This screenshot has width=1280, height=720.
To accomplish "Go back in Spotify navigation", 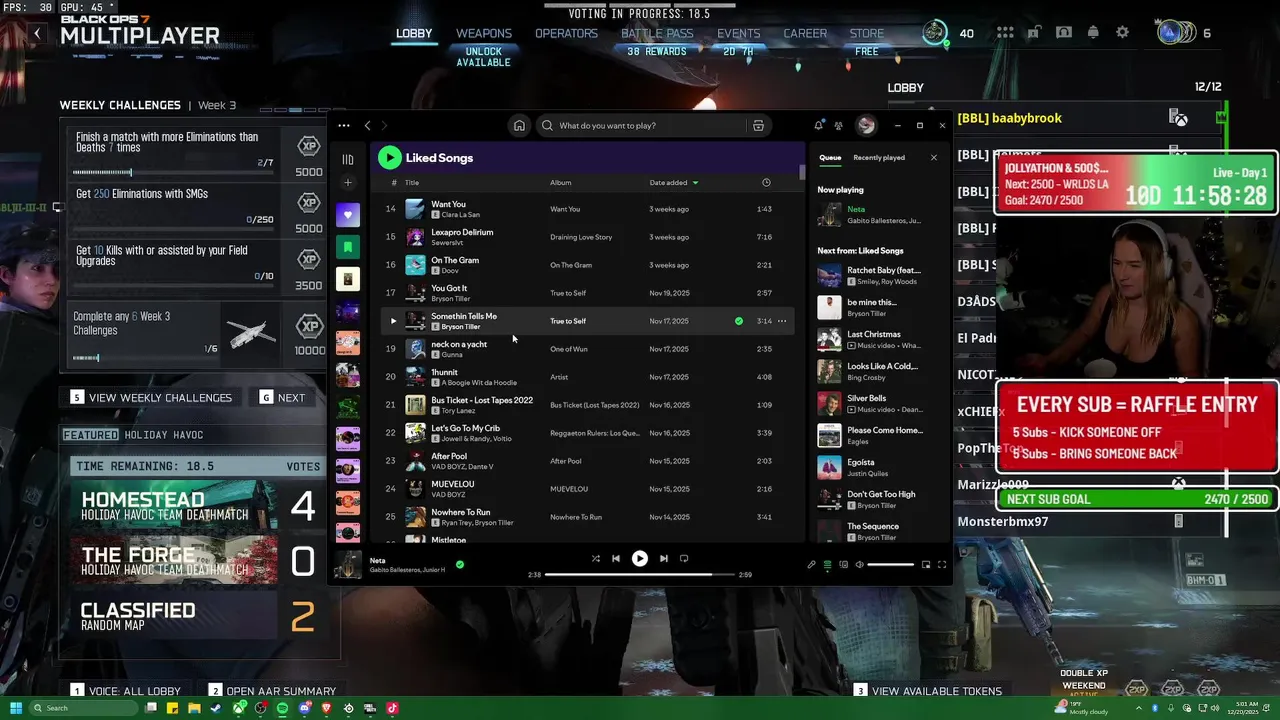I will coord(367,125).
